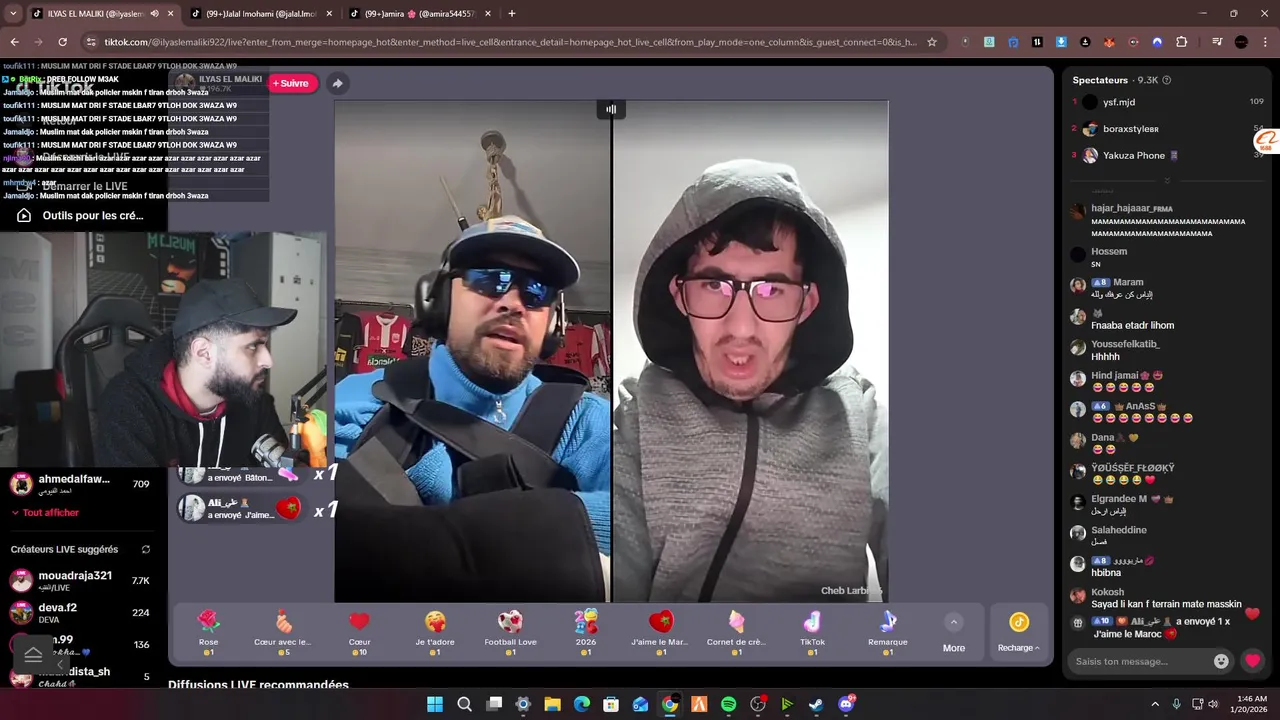Send the Remarque gift

[888, 632]
